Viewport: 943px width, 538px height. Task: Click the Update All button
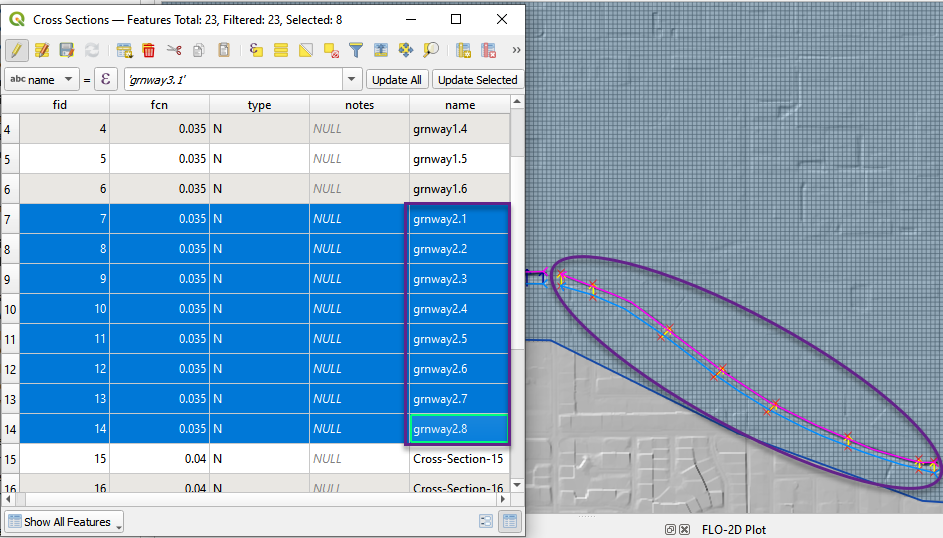(396, 80)
